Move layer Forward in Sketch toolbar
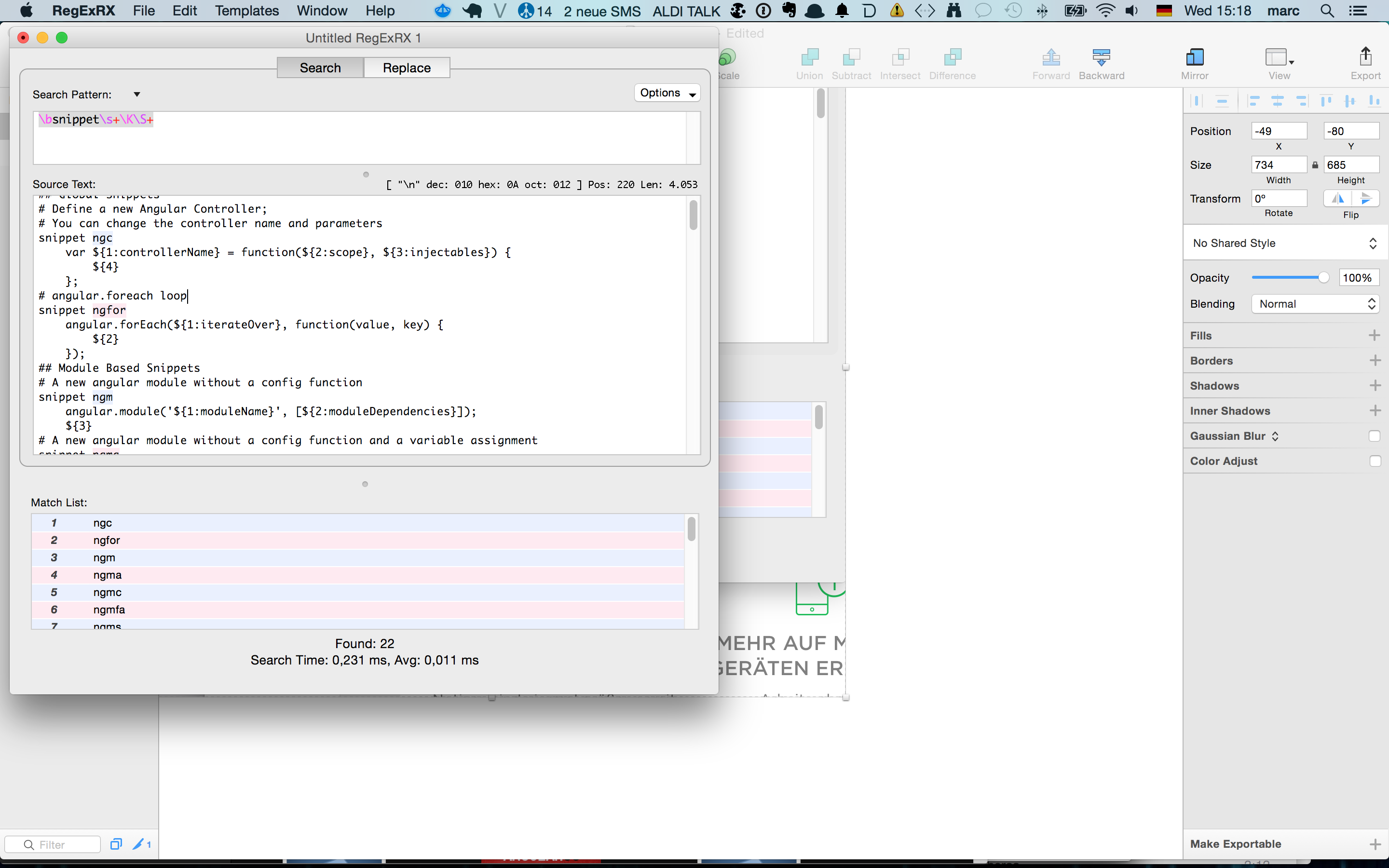This screenshot has width=1389, height=868. tap(1051, 63)
